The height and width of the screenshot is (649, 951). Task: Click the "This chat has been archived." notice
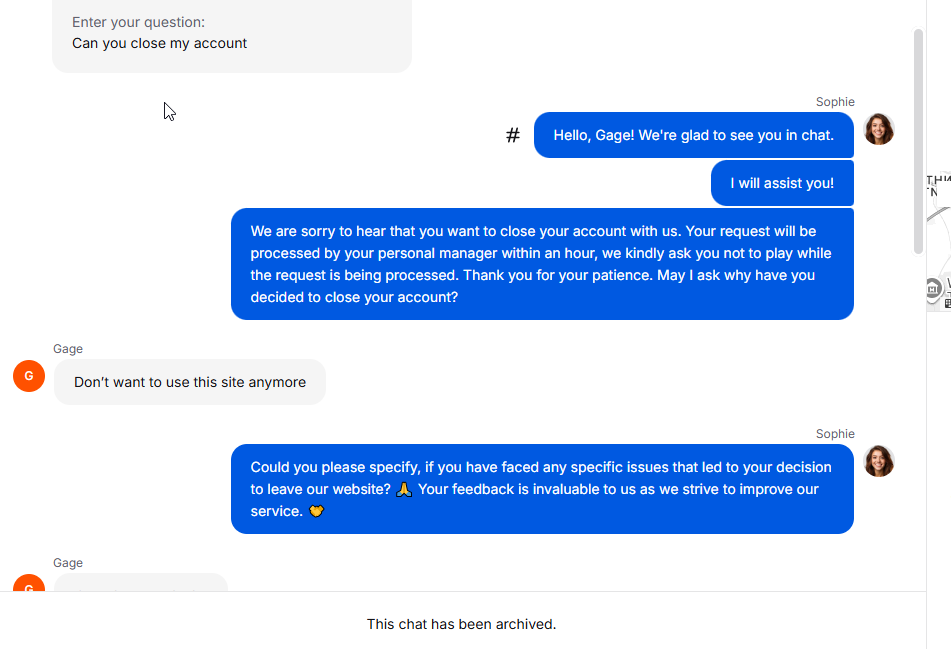[461, 624]
